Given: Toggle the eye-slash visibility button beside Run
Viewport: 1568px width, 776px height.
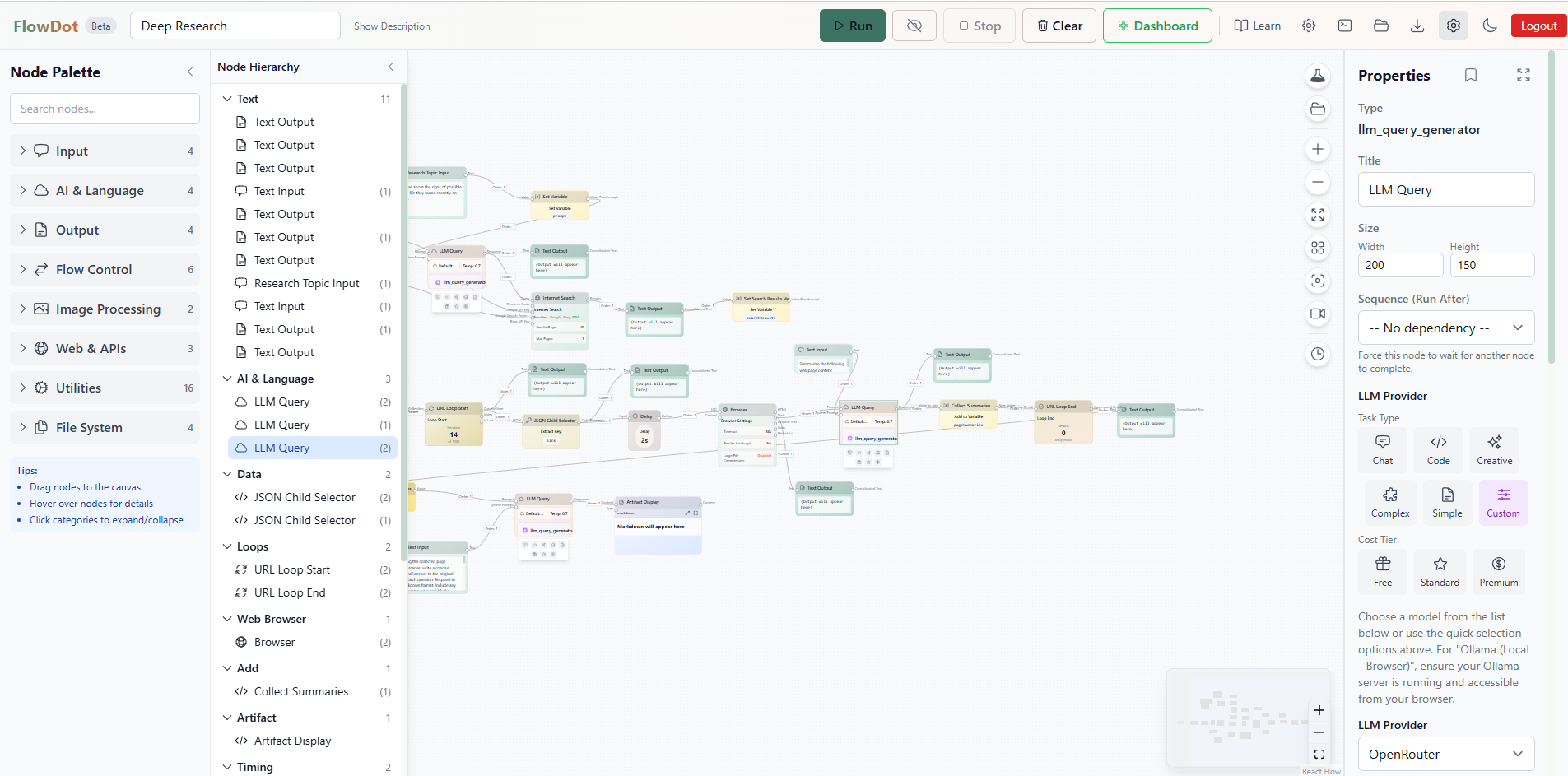Looking at the screenshot, I should pyautogui.click(x=914, y=26).
